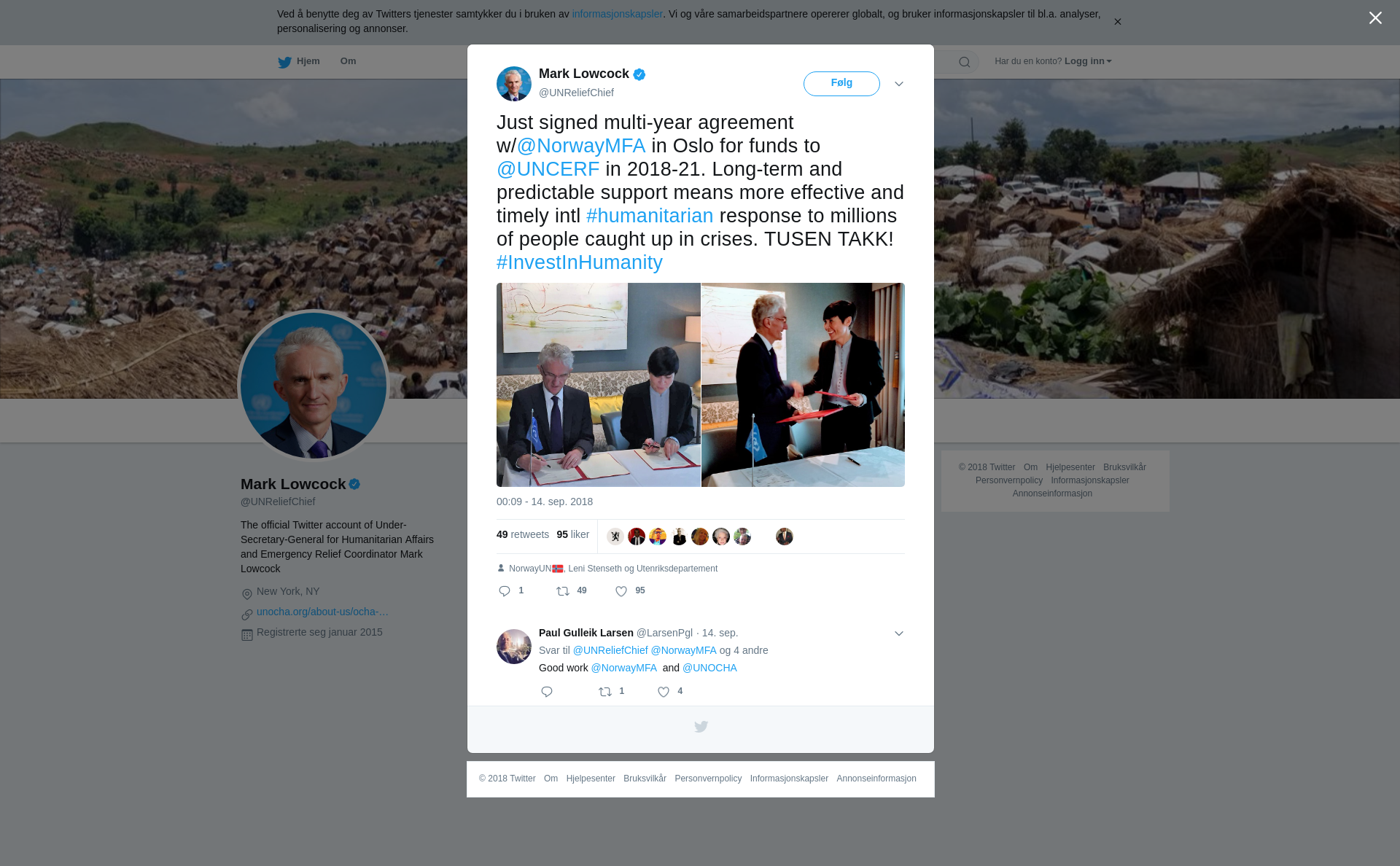Image resolution: width=1400 pixels, height=866 pixels.
Task: Open the Om menu item
Action: [348, 61]
